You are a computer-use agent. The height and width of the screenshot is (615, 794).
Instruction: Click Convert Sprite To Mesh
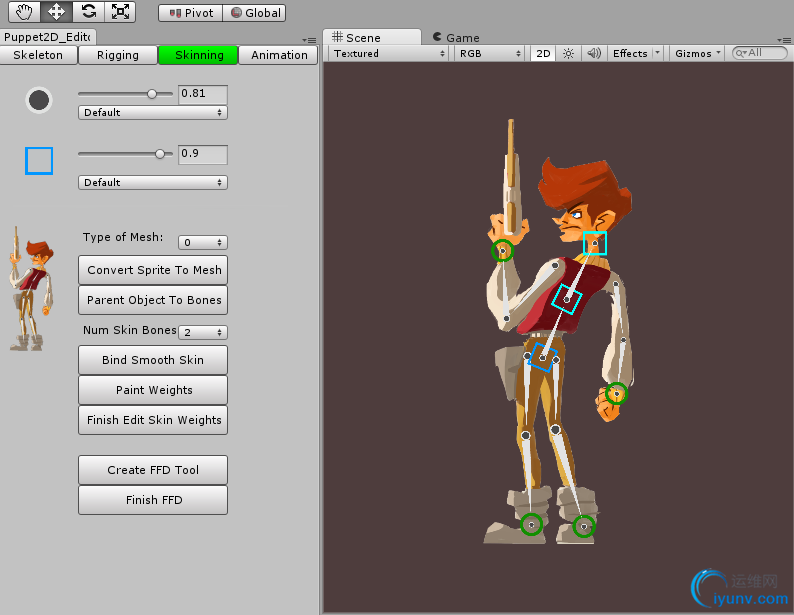153,270
